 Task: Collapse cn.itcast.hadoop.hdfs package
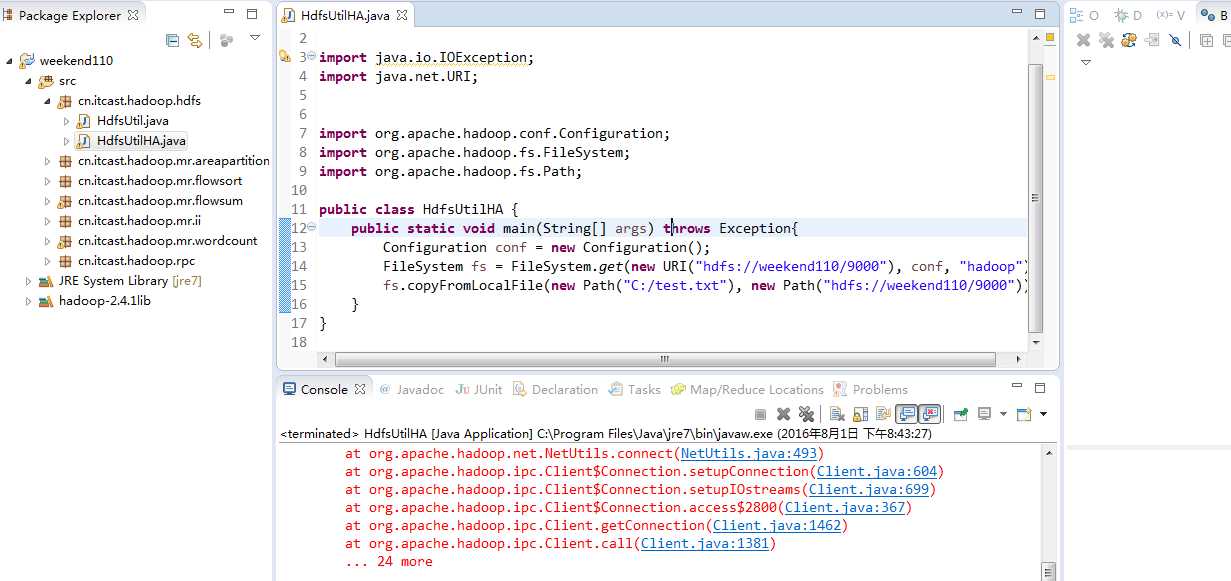(47, 101)
